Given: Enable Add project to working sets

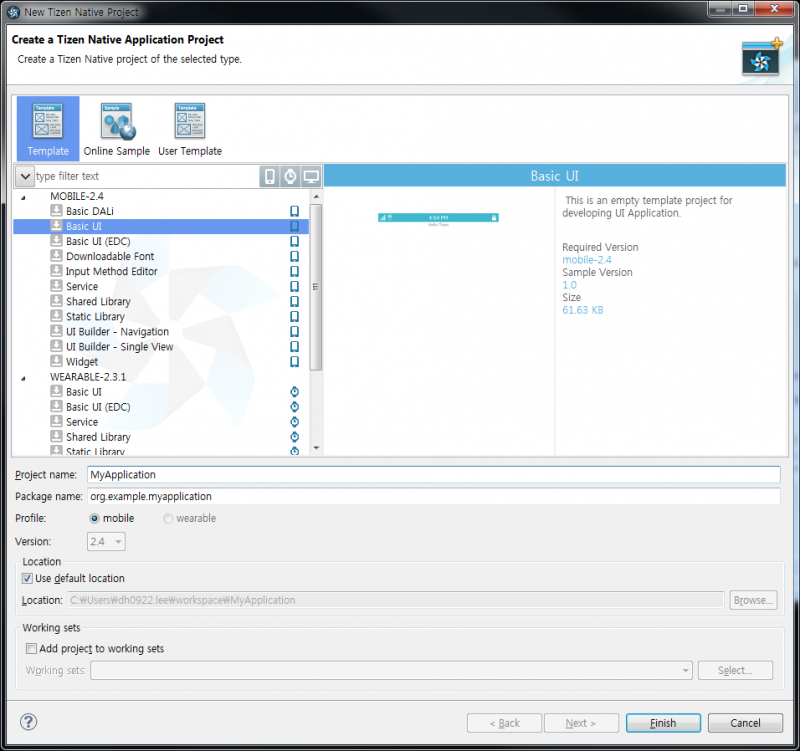Looking at the screenshot, I should [32, 649].
